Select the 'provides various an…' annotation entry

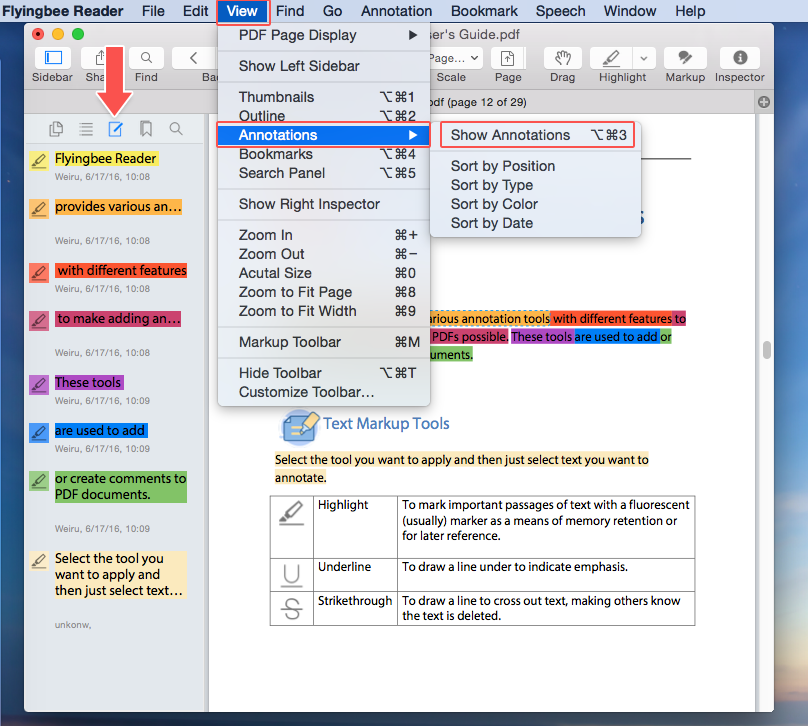coord(118,207)
